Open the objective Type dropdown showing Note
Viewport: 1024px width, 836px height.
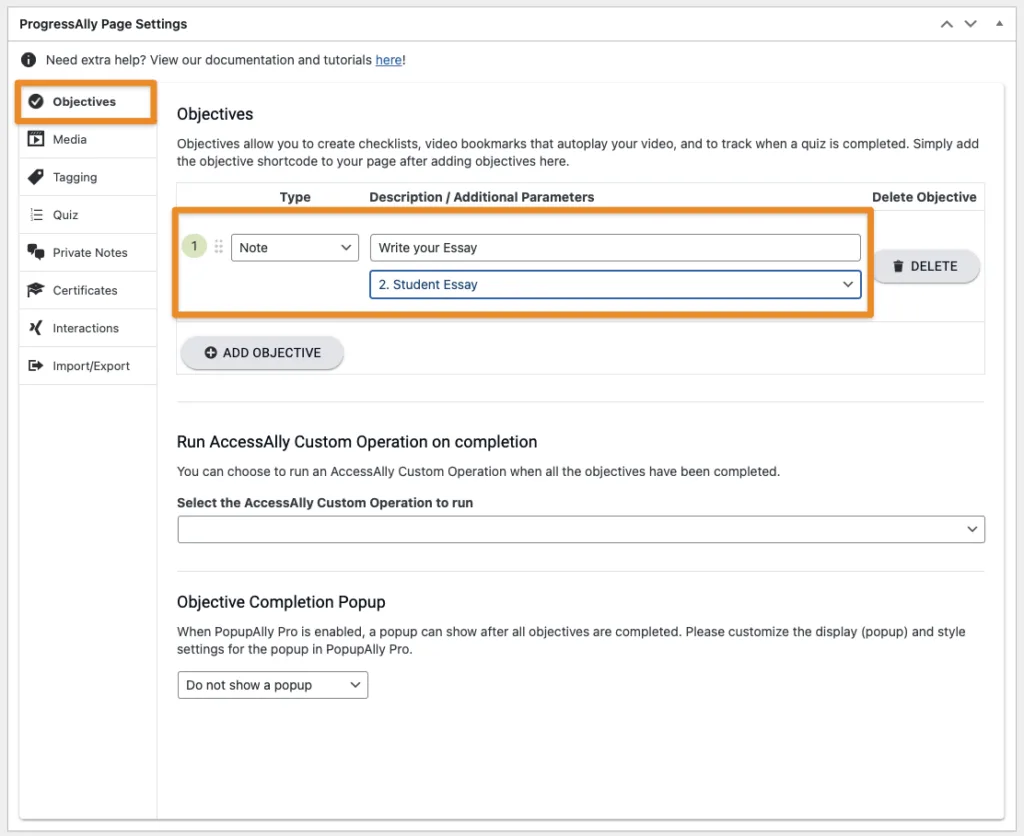click(295, 248)
